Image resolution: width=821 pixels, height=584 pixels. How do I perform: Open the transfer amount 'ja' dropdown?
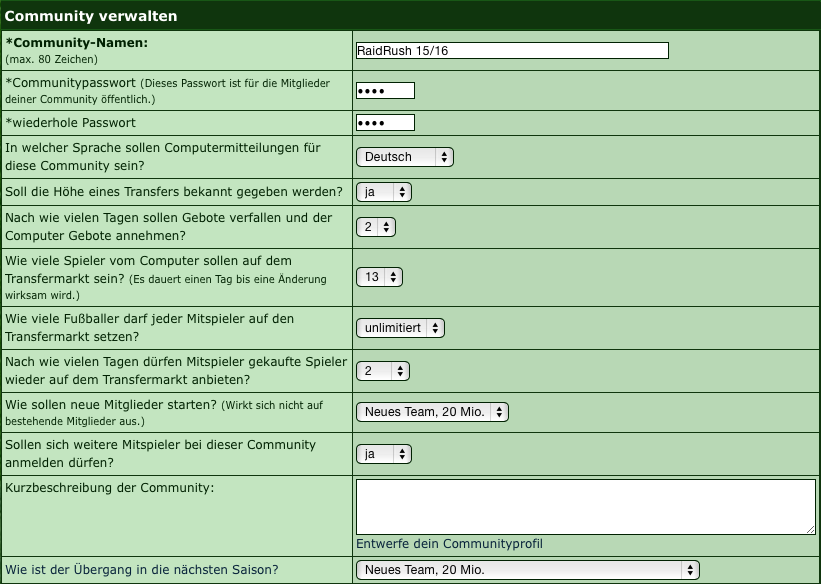(384, 192)
